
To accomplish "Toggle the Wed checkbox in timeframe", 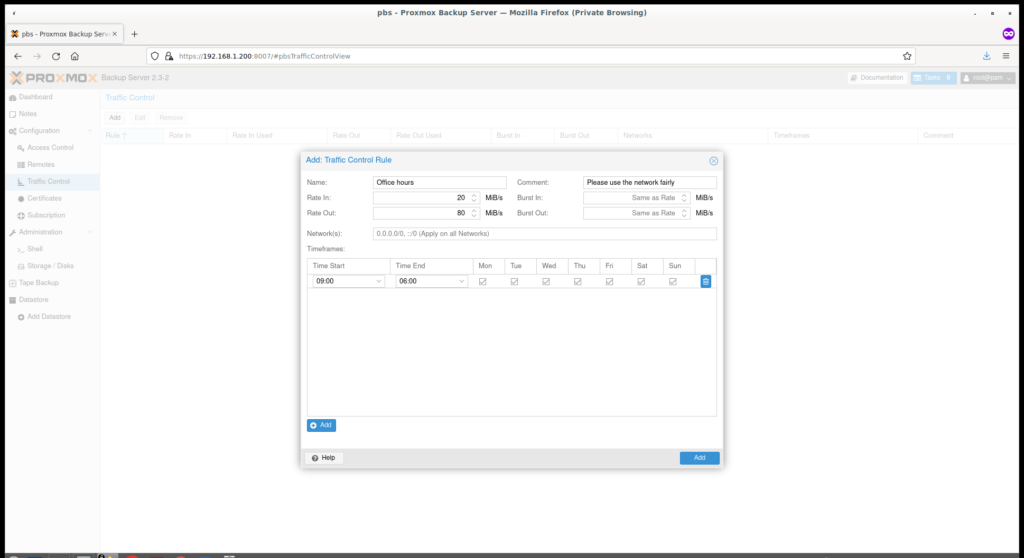I will click(546, 282).
